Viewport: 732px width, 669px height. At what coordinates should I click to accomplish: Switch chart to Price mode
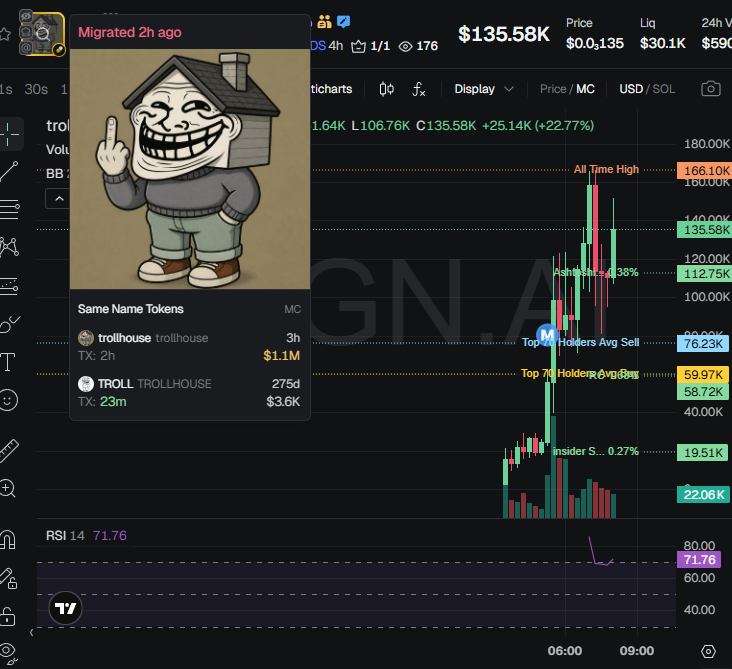click(553, 89)
